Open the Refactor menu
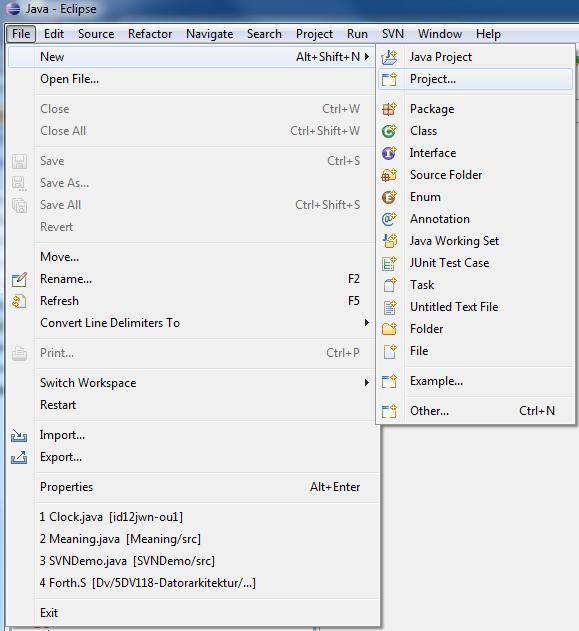This screenshot has width=579, height=631. click(x=150, y=34)
